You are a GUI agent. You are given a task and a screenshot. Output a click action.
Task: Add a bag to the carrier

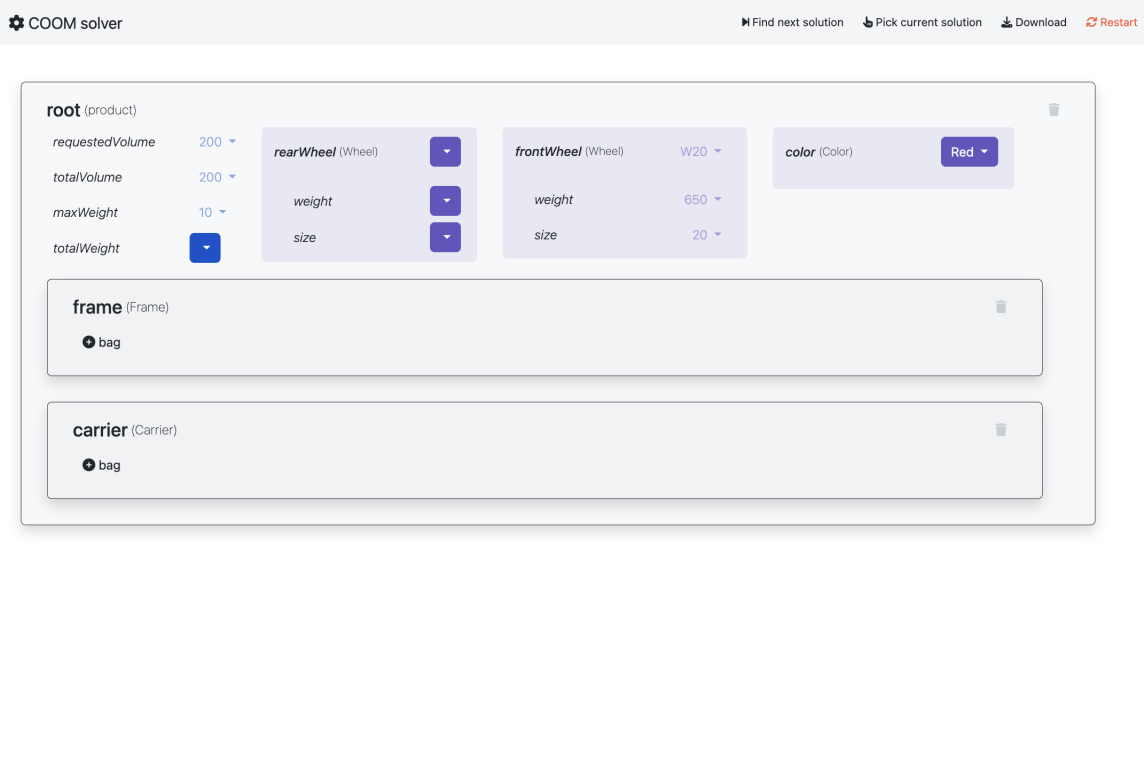pyautogui.click(x=101, y=465)
